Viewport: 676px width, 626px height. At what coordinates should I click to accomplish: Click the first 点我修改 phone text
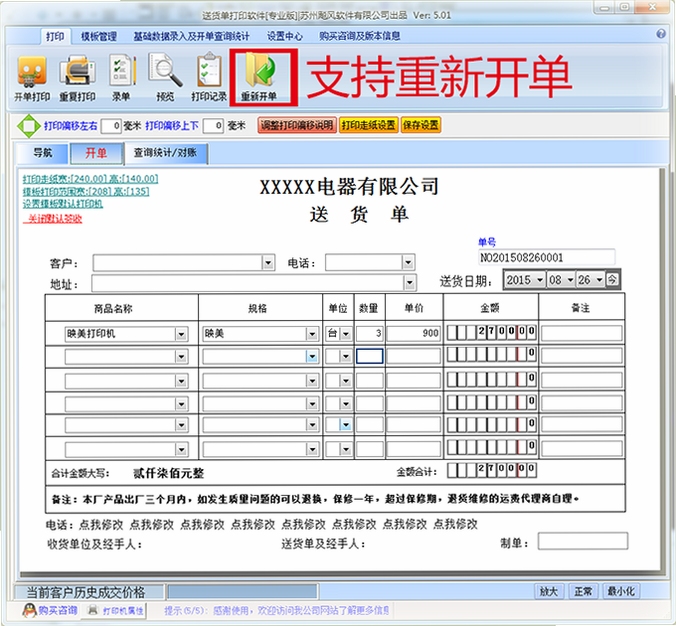pos(101,525)
